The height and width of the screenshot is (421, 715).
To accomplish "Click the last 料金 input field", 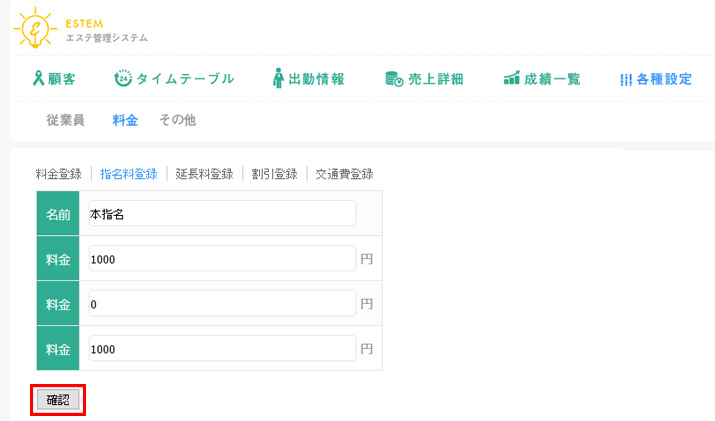I will click(222, 349).
